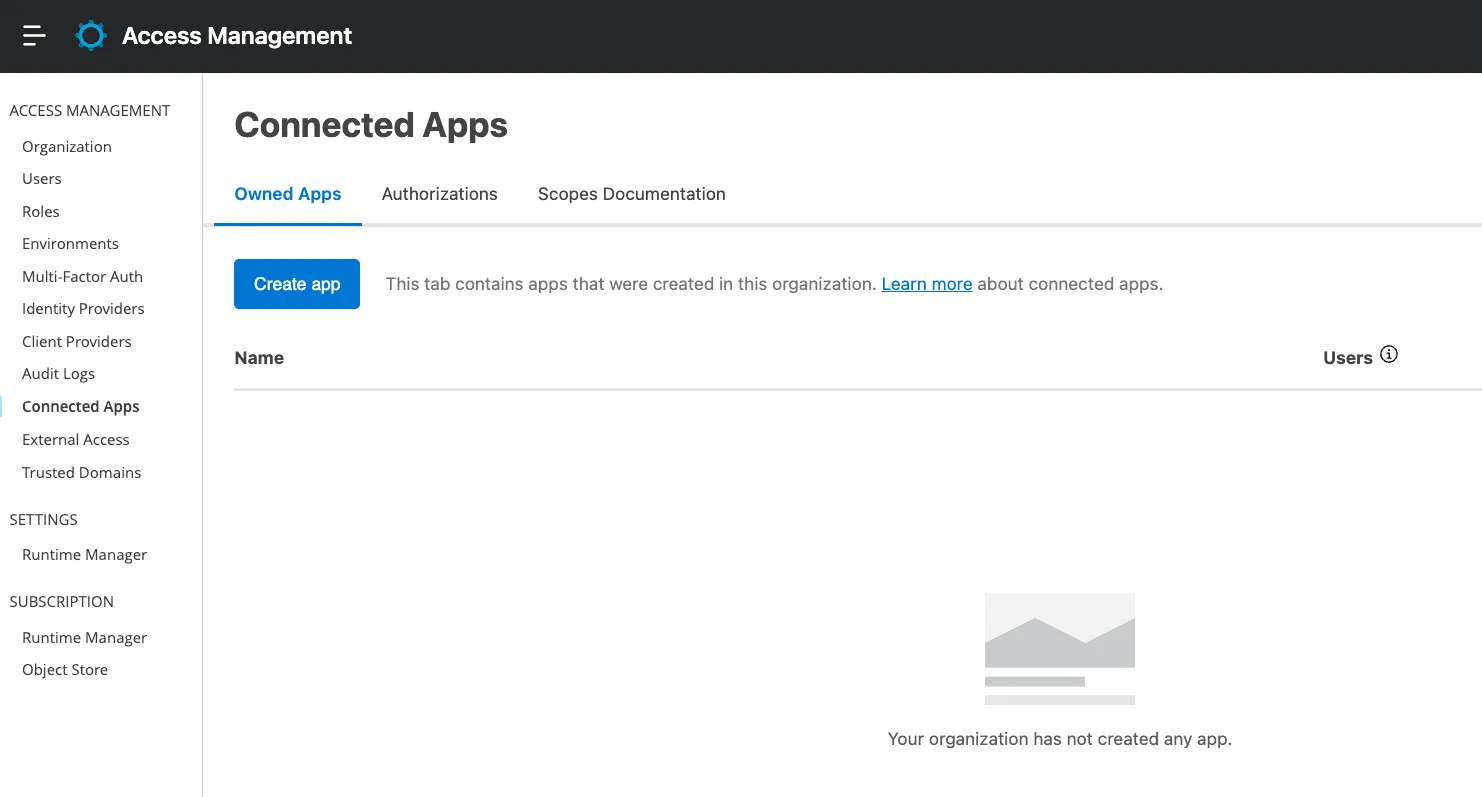Click the Users column info icon
The width and height of the screenshot is (1482, 797).
click(1388, 355)
